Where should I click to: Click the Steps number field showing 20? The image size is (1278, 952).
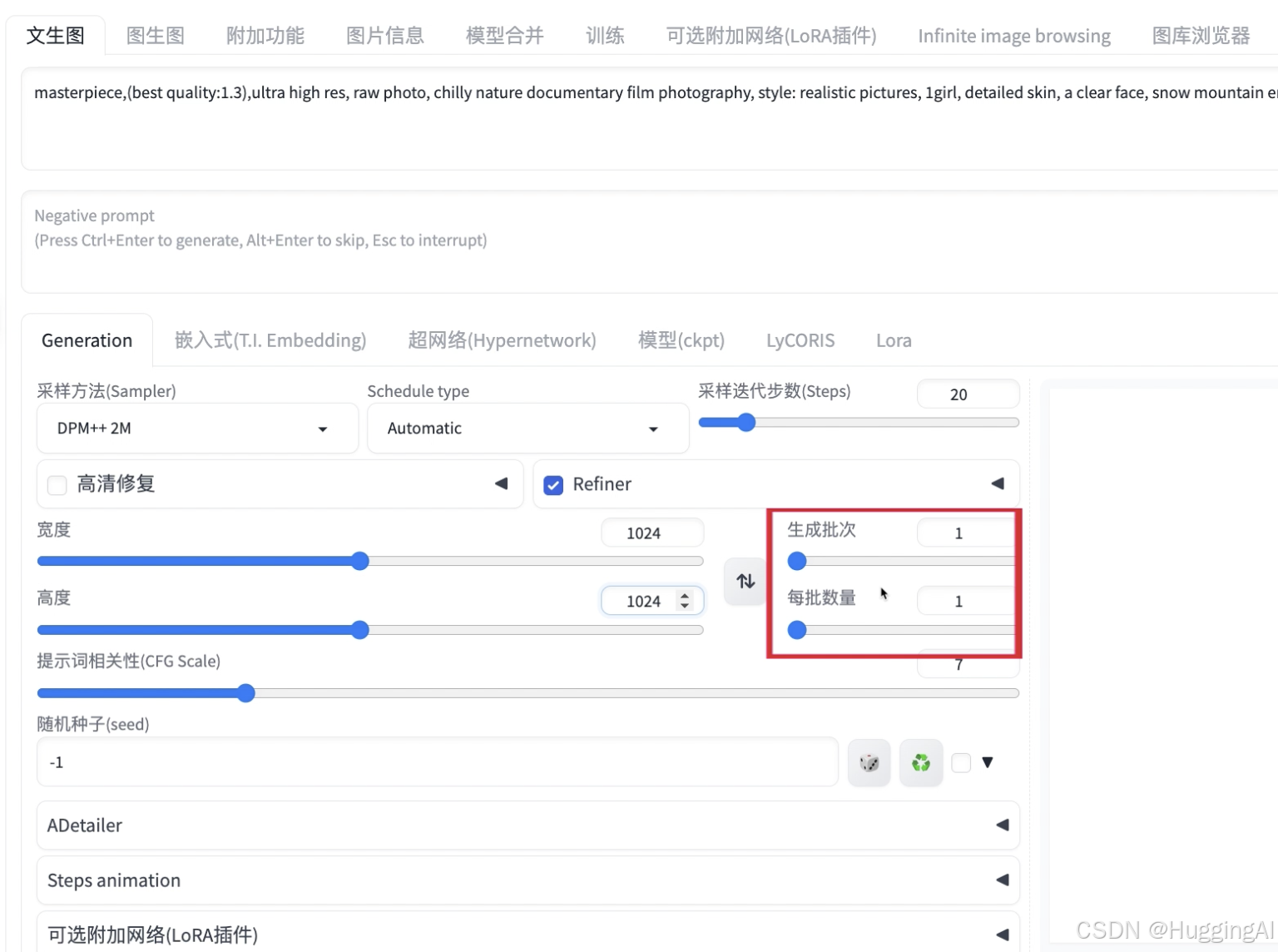click(968, 394)
